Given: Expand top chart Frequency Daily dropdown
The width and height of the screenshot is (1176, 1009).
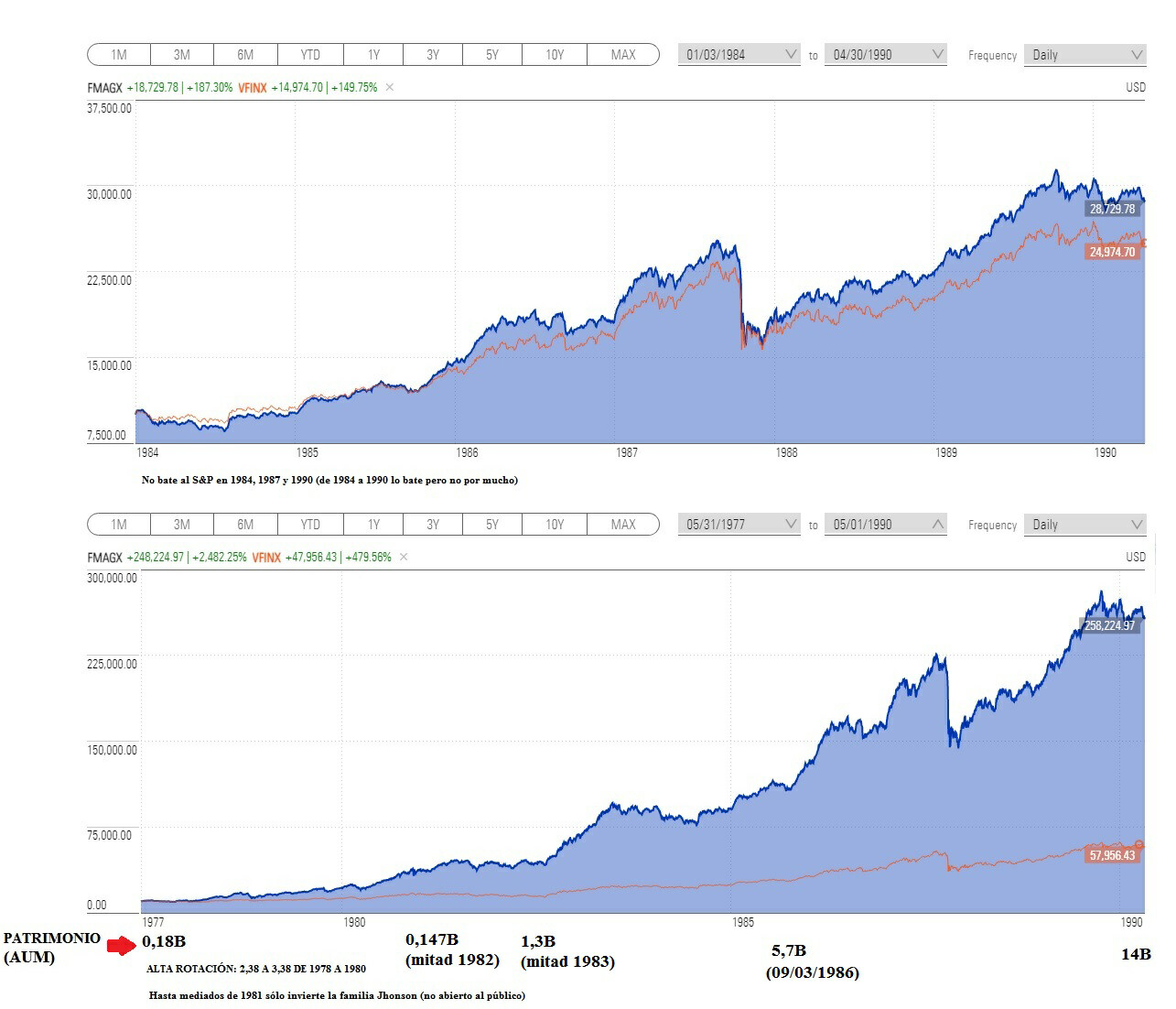Looking at the screenshot, I should pyautogui.click(x=1084, y=55).
